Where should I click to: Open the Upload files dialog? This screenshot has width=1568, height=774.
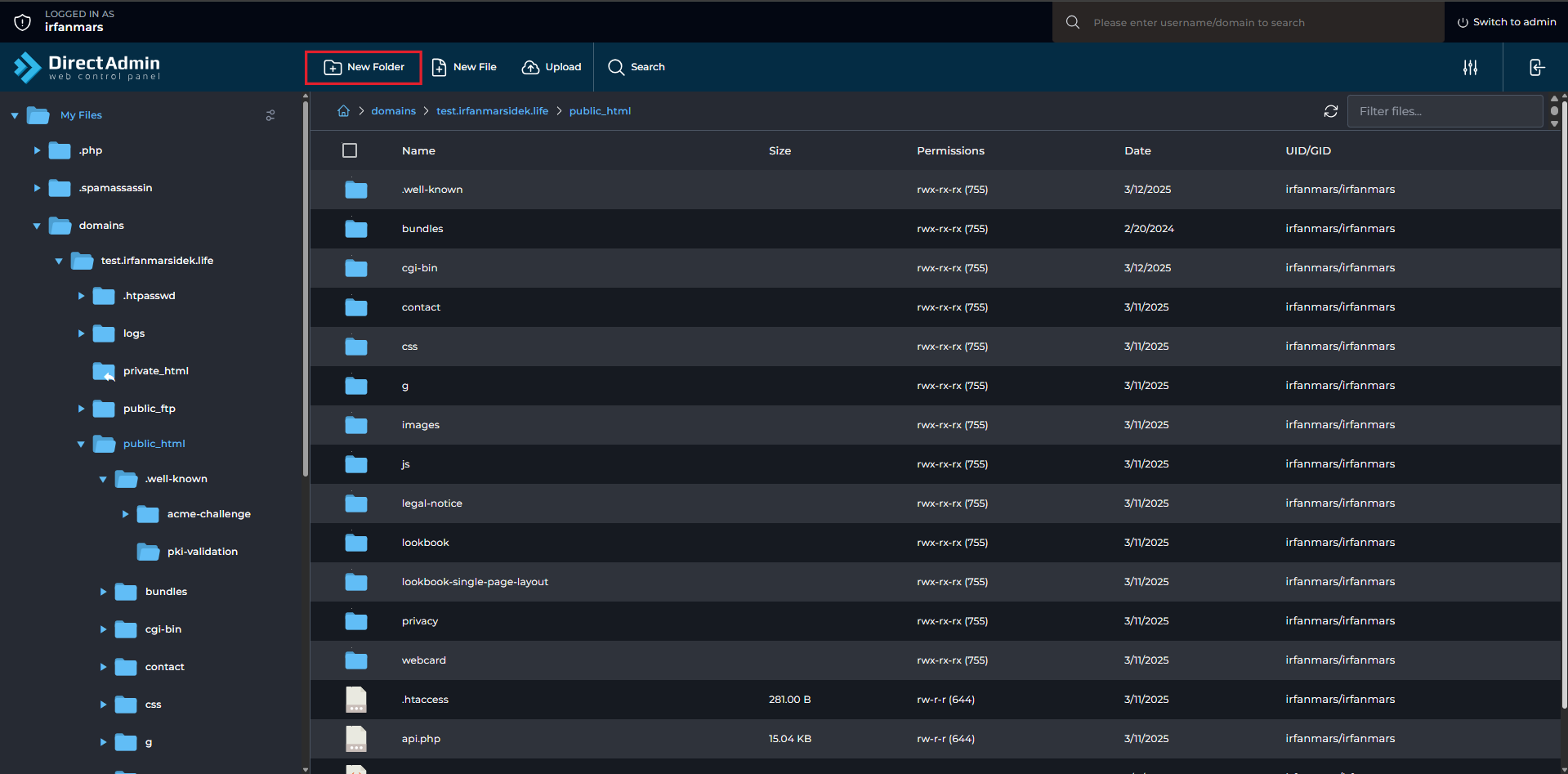tap(552, 67)
